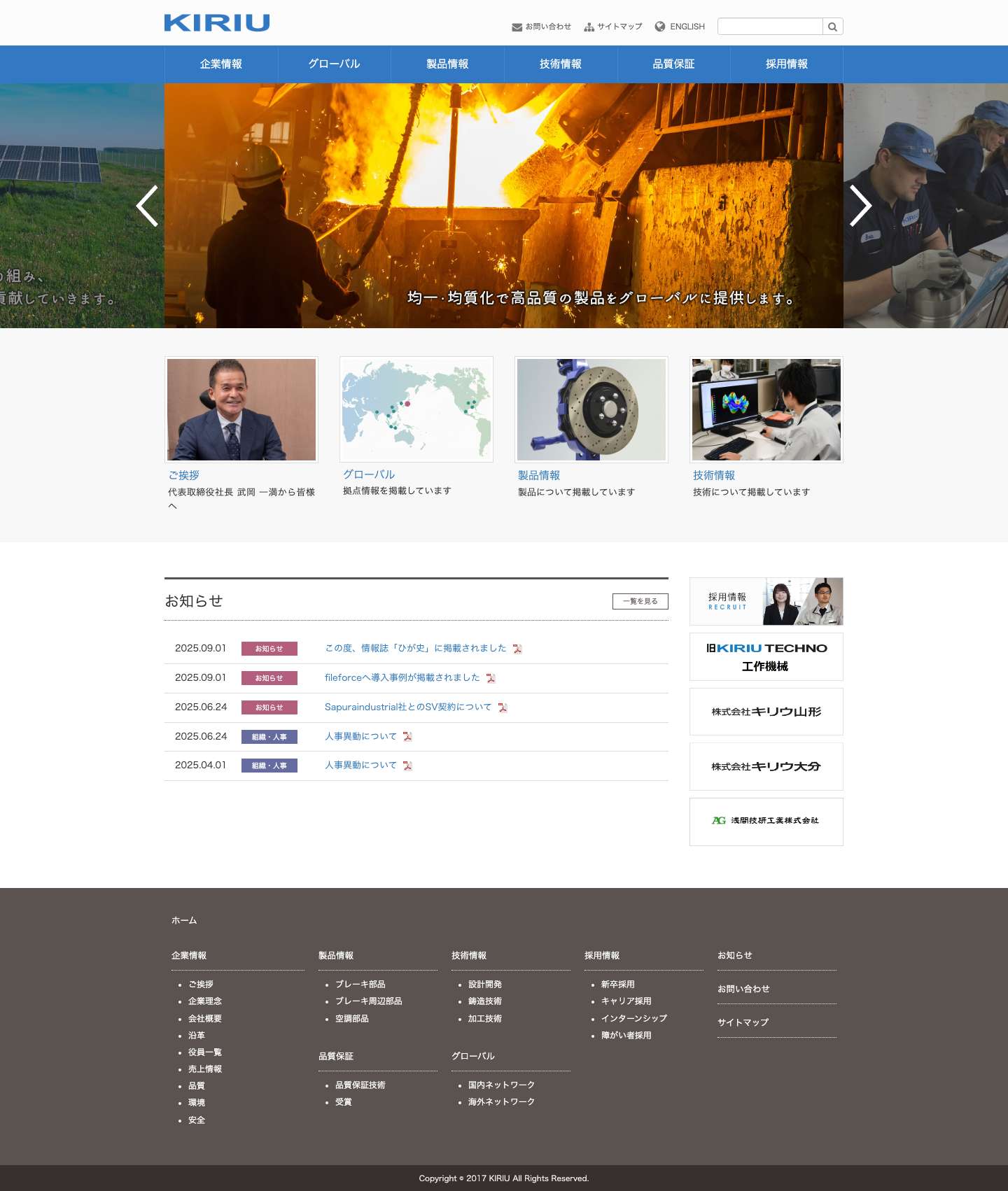Open PDF icon for Sapuraindustrial news item

pyautogui.click(x=503, y=707)
